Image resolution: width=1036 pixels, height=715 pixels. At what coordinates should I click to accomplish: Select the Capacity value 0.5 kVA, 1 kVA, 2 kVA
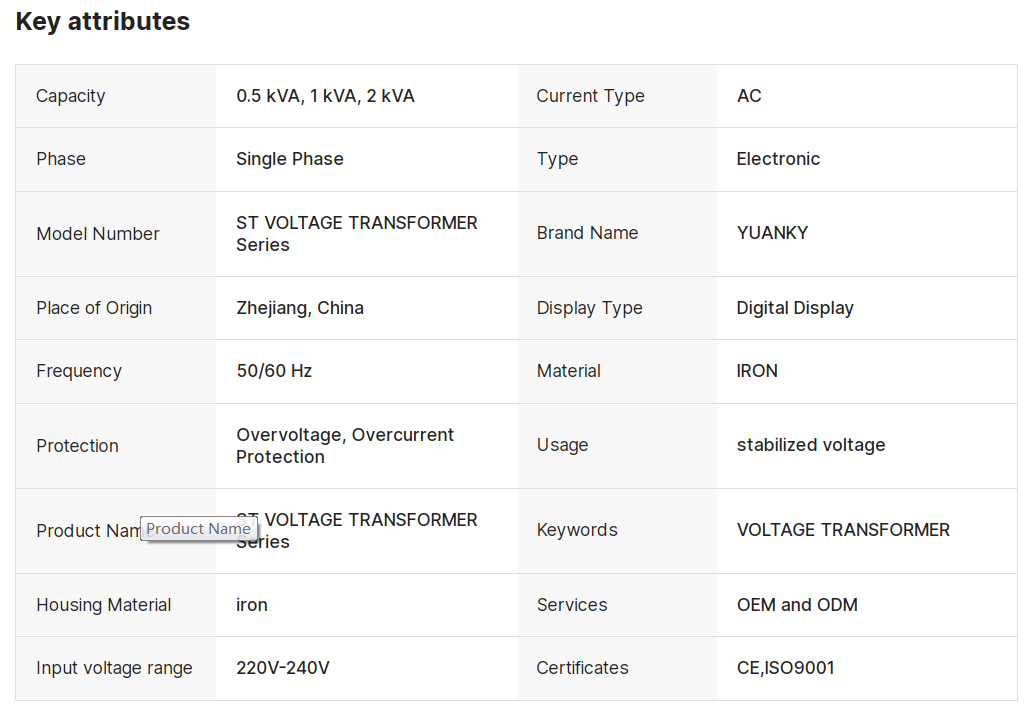tap(325, 96)
